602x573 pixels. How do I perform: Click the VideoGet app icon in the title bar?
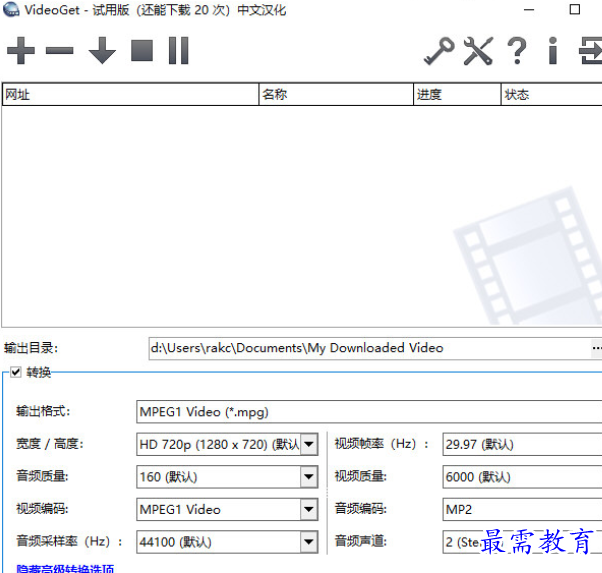coord(11,10)
